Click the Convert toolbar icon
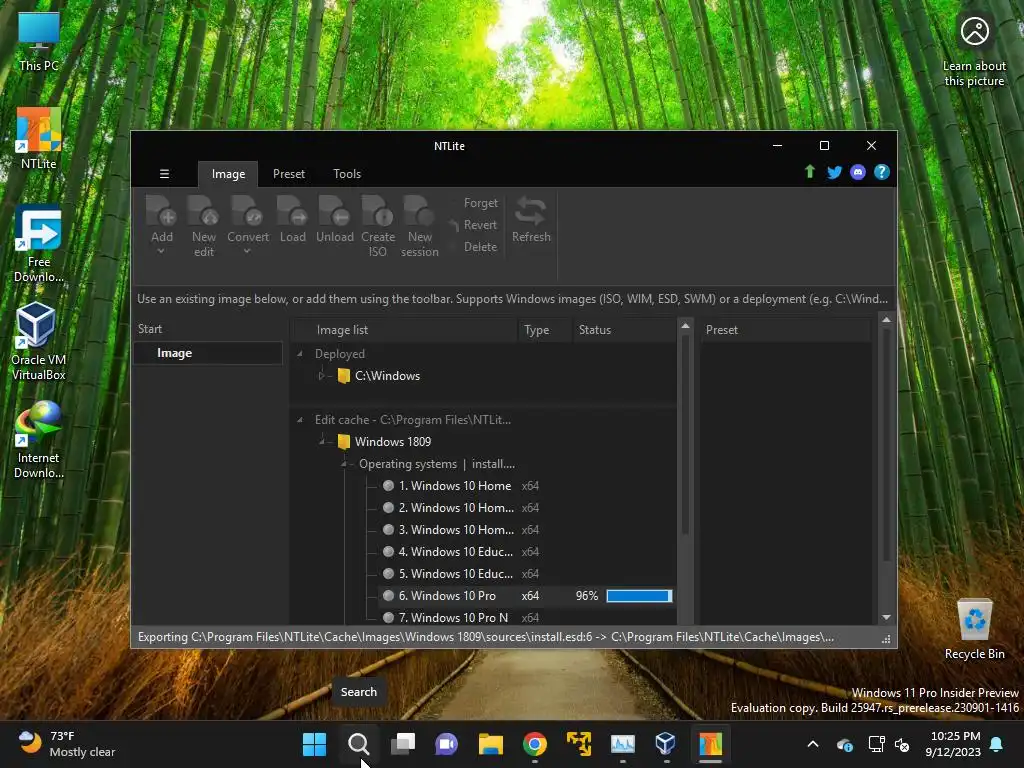 tap(248, 212)
